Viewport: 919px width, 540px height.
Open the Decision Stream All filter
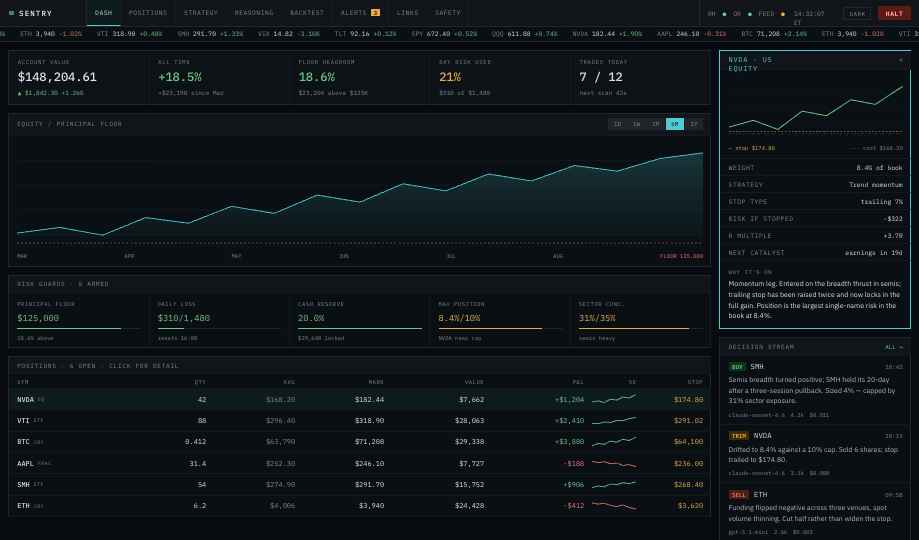(x=893, y=347)
